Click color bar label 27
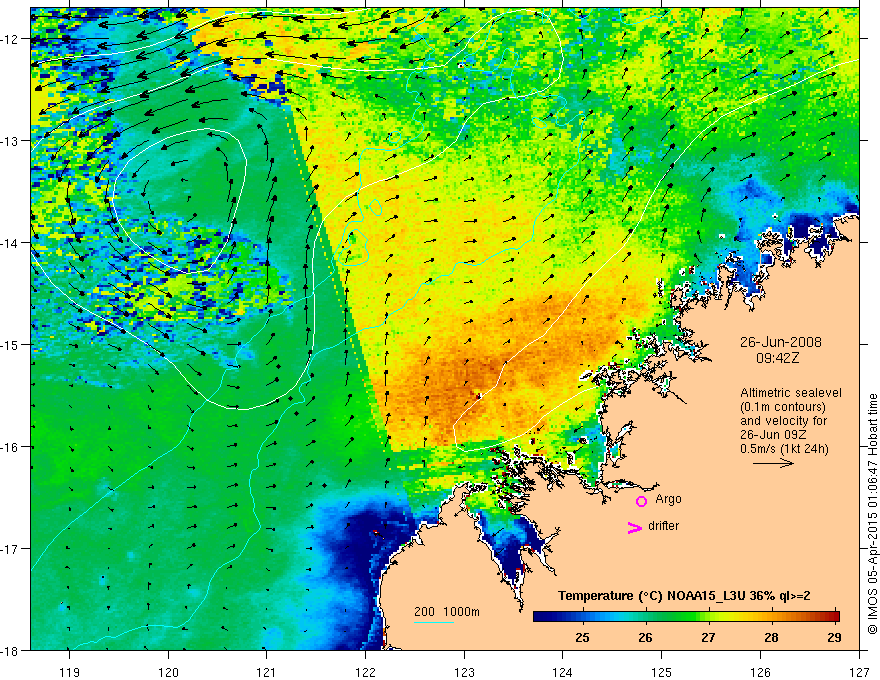The width and height of the screenshot is (880, 680). pyautogui.click(x=708, y=637)
